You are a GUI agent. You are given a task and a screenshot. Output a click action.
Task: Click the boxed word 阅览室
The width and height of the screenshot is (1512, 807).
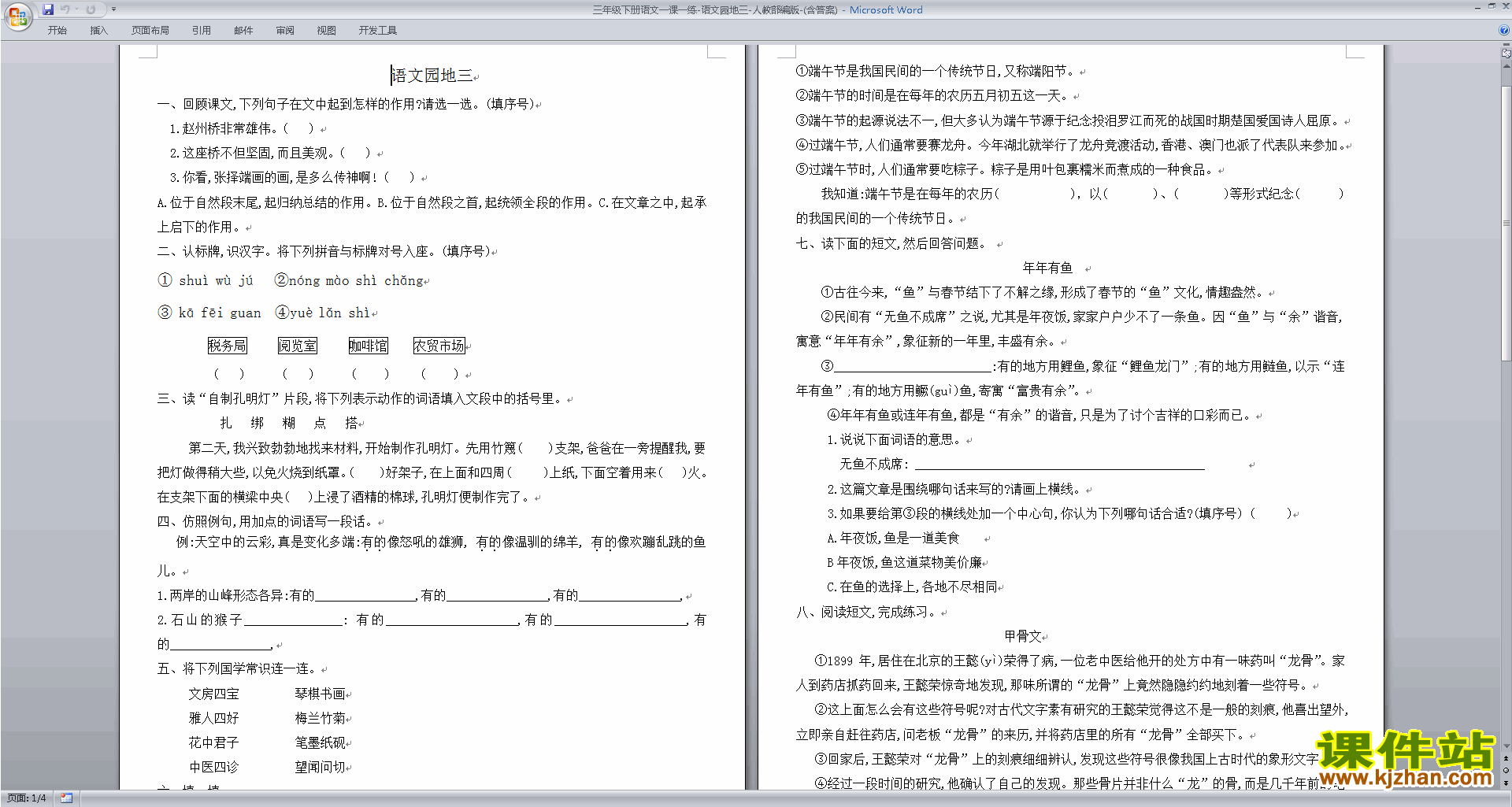pyautogui.click(x=298, y=346)
